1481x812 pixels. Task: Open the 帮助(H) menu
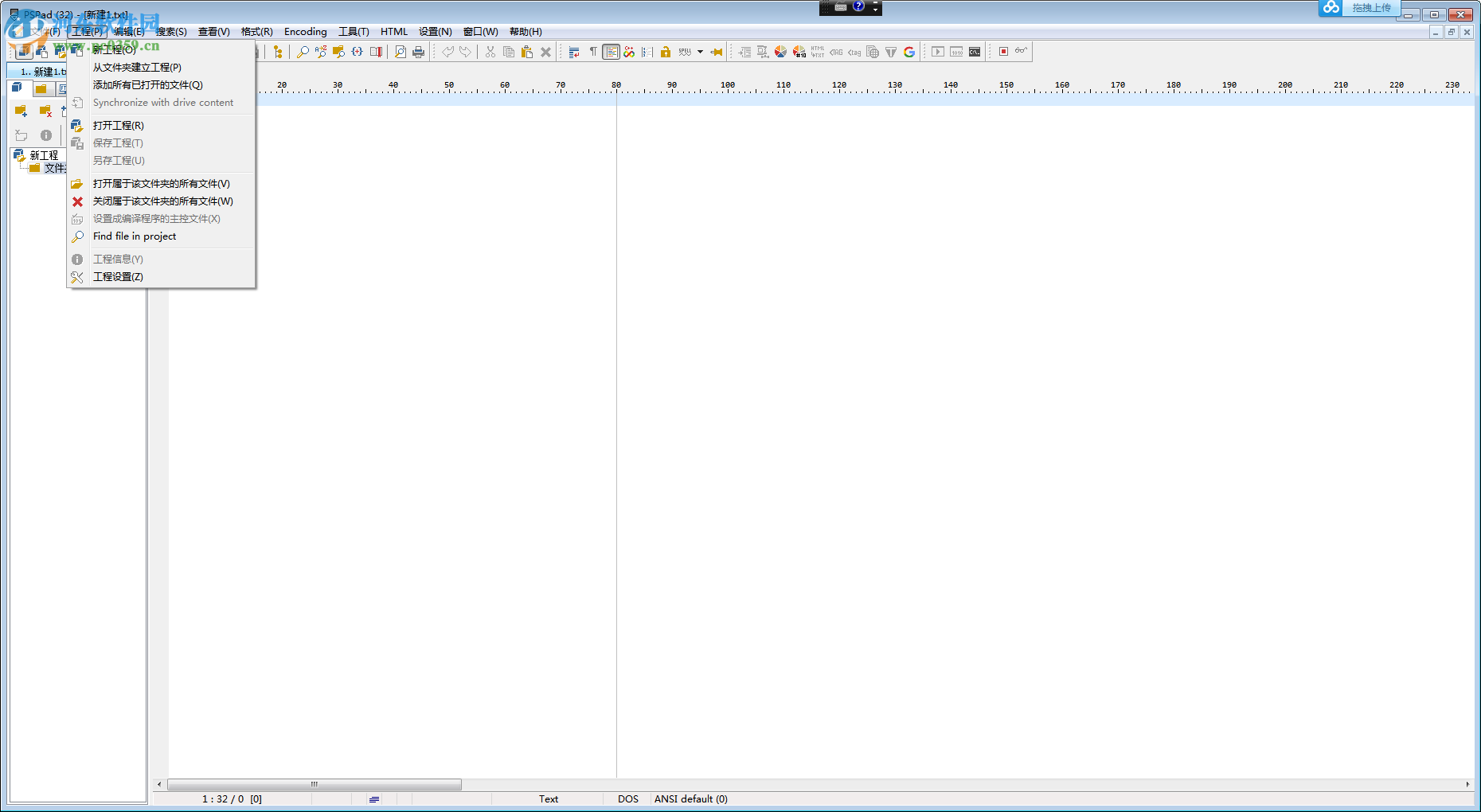click(526, 32)
